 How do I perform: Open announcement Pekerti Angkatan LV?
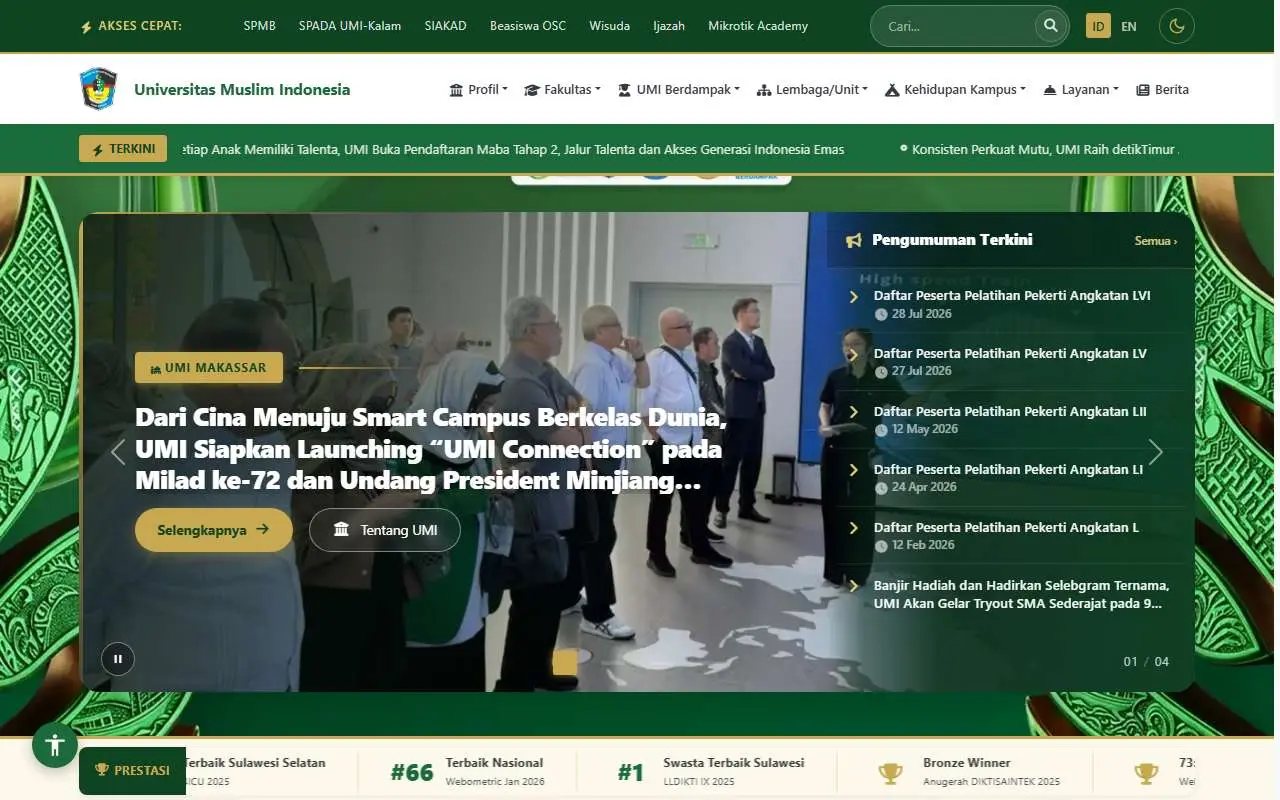[1010, 354]
